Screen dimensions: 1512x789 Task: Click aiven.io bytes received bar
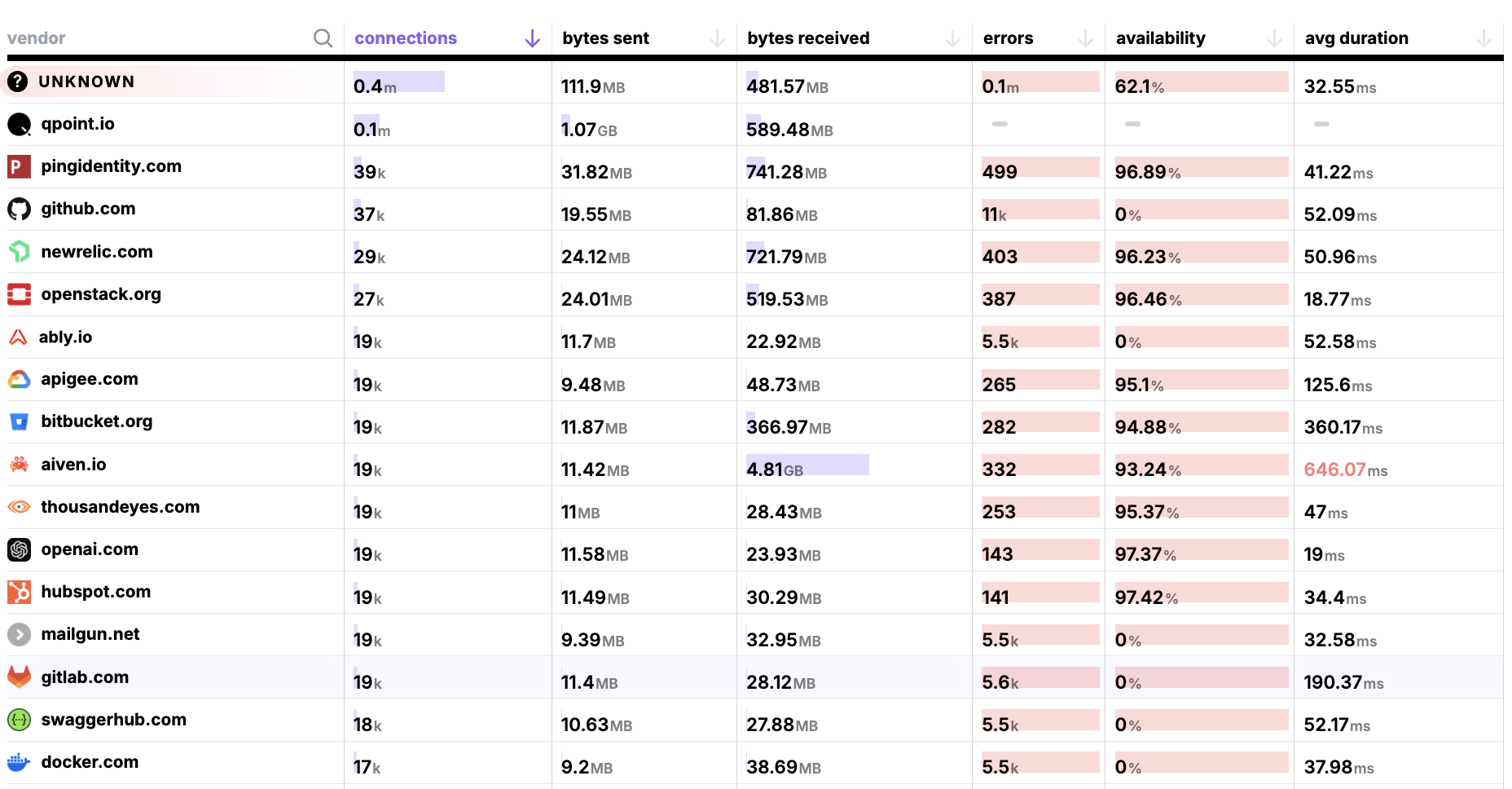point(807,465)
